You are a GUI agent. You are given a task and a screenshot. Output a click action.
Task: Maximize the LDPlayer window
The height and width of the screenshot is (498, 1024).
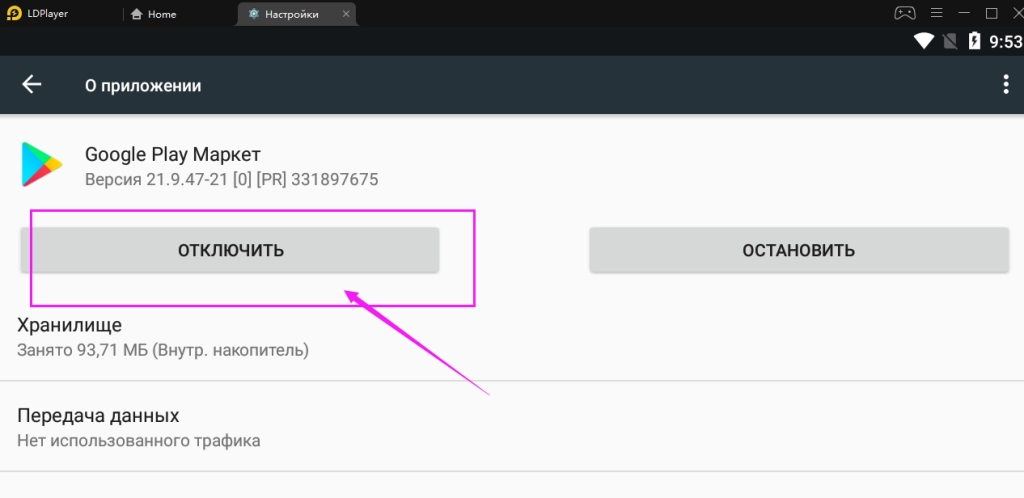[991, 13]
